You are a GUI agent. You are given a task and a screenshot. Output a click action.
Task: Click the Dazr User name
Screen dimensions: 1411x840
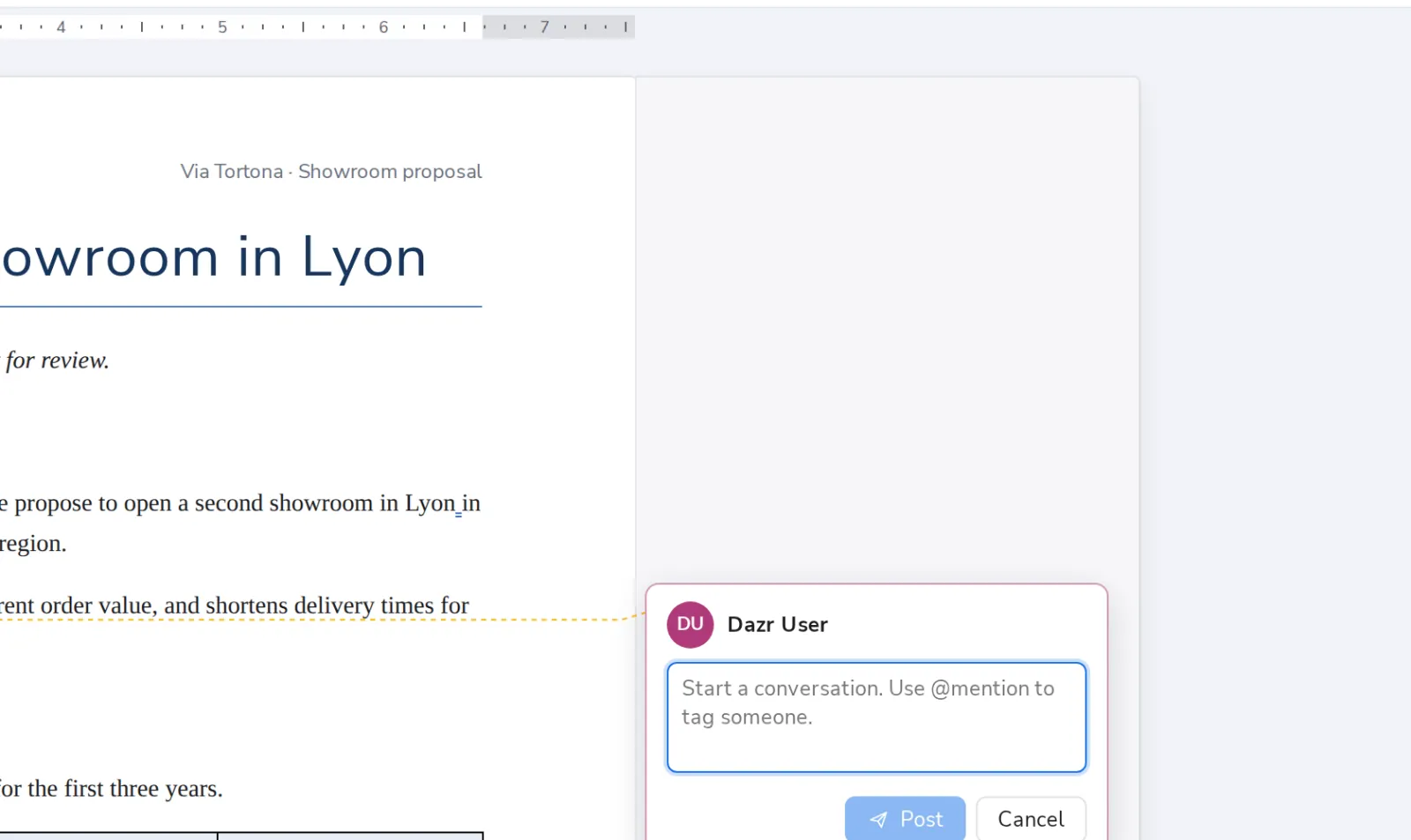coord(777,624)
